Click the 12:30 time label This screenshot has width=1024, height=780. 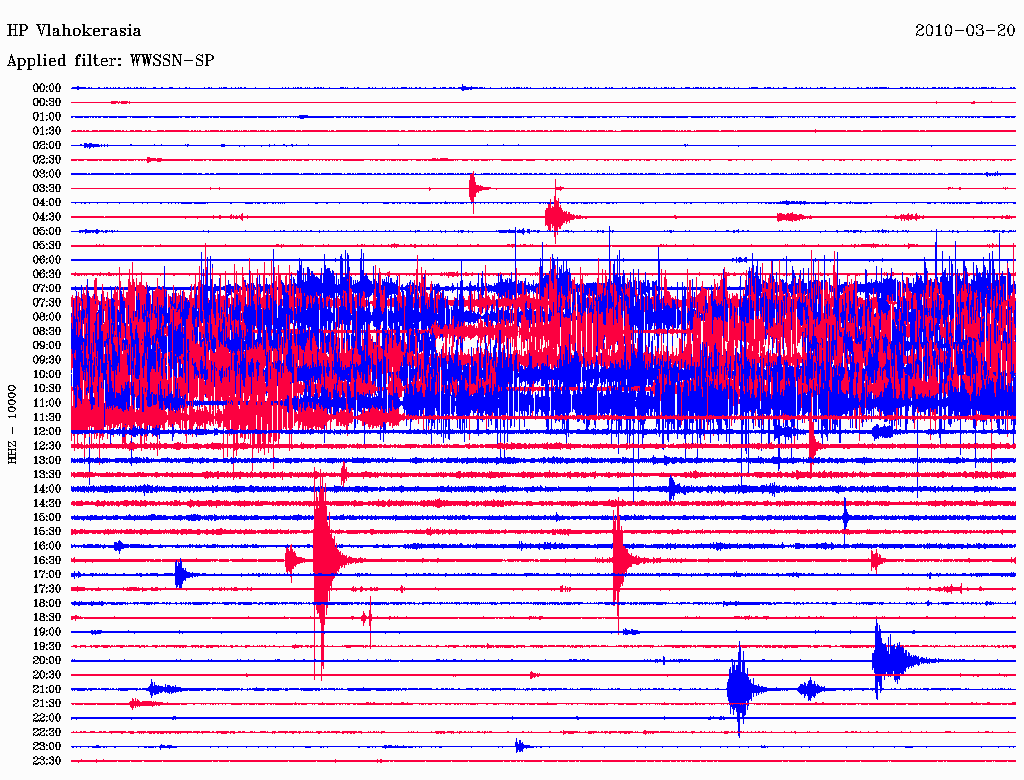(47, 446)
